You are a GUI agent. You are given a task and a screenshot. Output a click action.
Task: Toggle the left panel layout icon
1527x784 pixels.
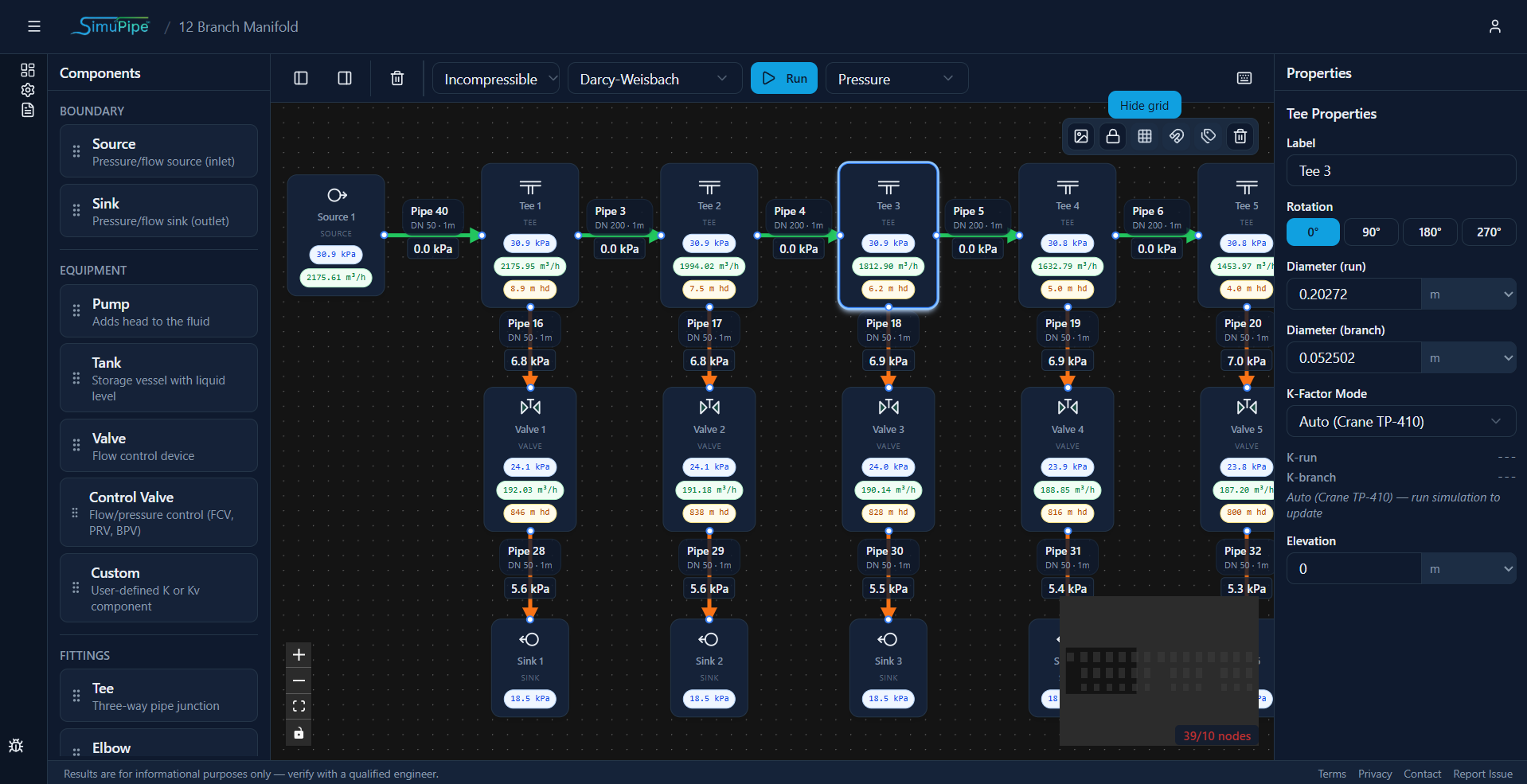[x=301, y=78]
